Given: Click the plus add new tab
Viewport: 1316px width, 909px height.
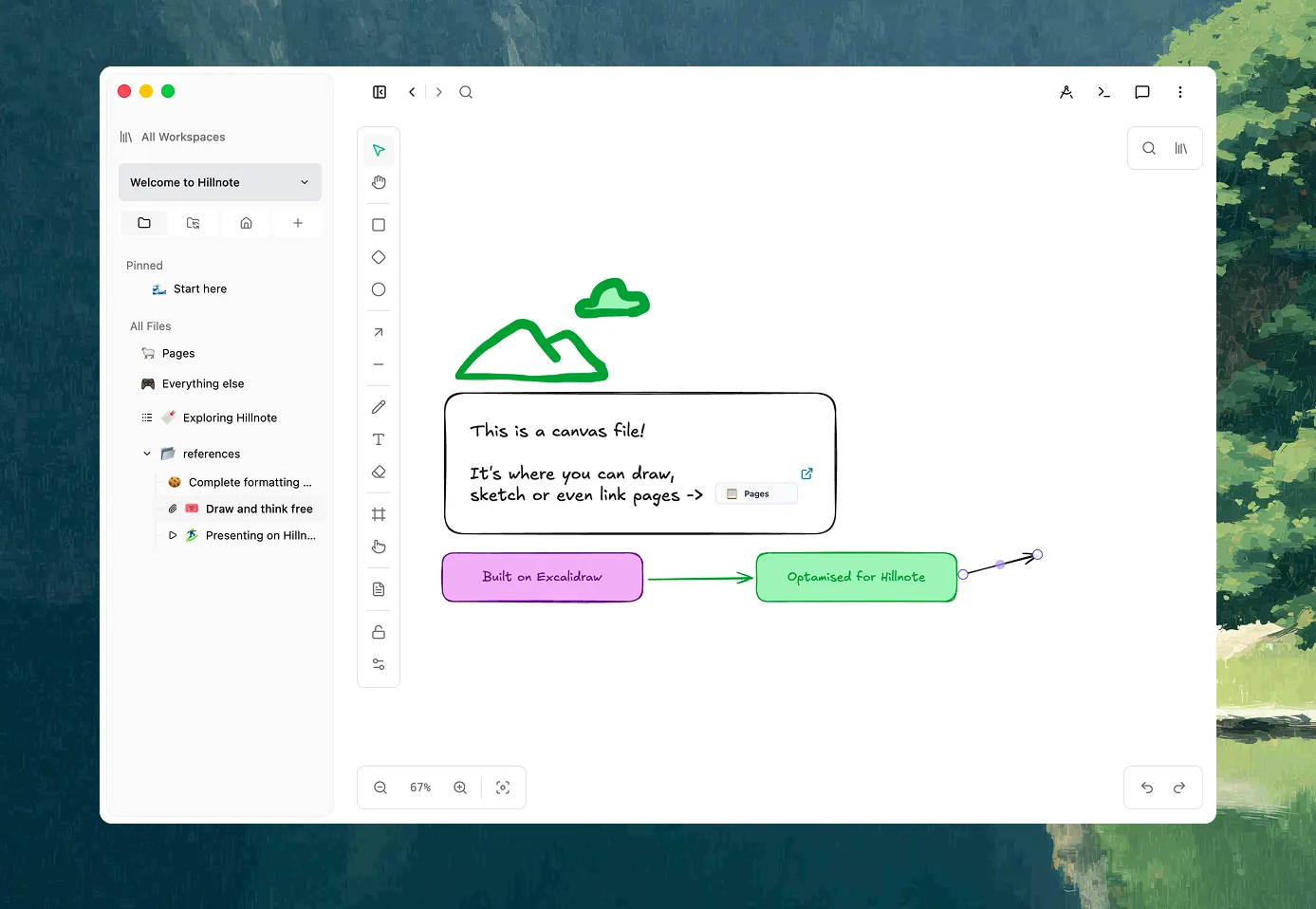Looking at the screenshot, I should (298, 223).
